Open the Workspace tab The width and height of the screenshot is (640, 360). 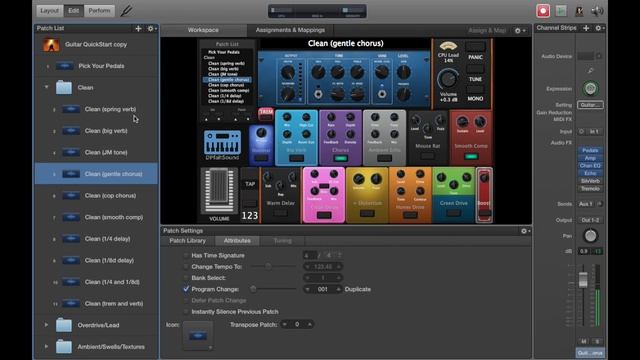(203, 30)
